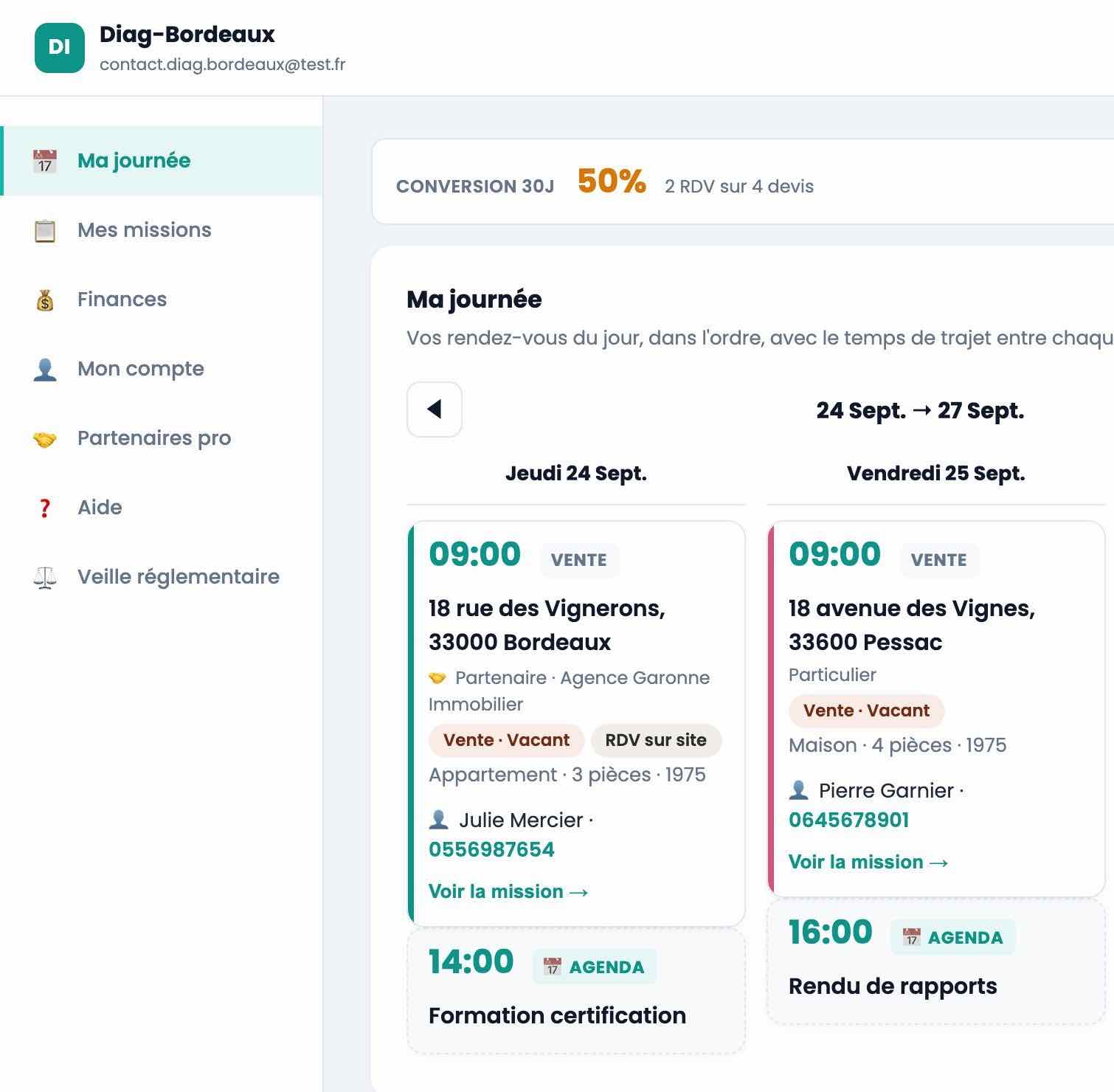Viewport: 1114px width, 1092px height.
Task: Click the scales icon for Veille réglementaire
Action: [45, 577]
